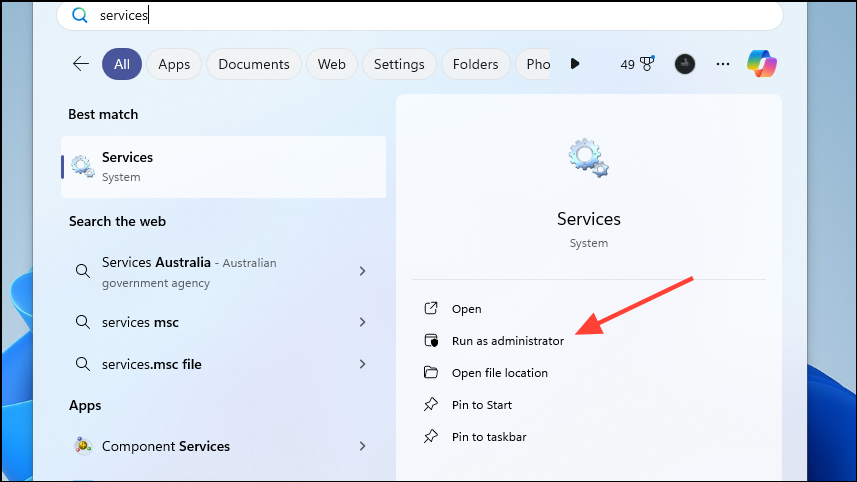Image resolution: width=857 pixels, height=482 pixels.
Task: Select the 'services msc' web suggestion
Action: pos(224,322)
